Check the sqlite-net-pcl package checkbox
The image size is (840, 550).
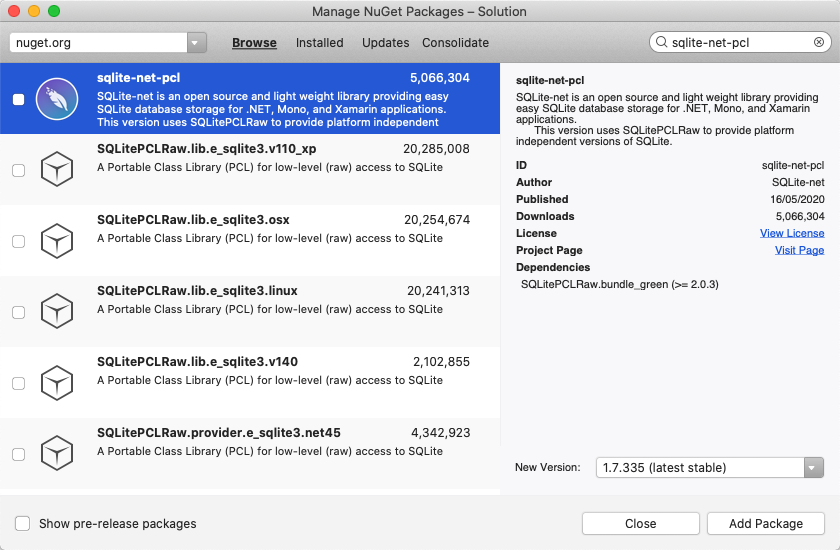click(x=19, y=99)
